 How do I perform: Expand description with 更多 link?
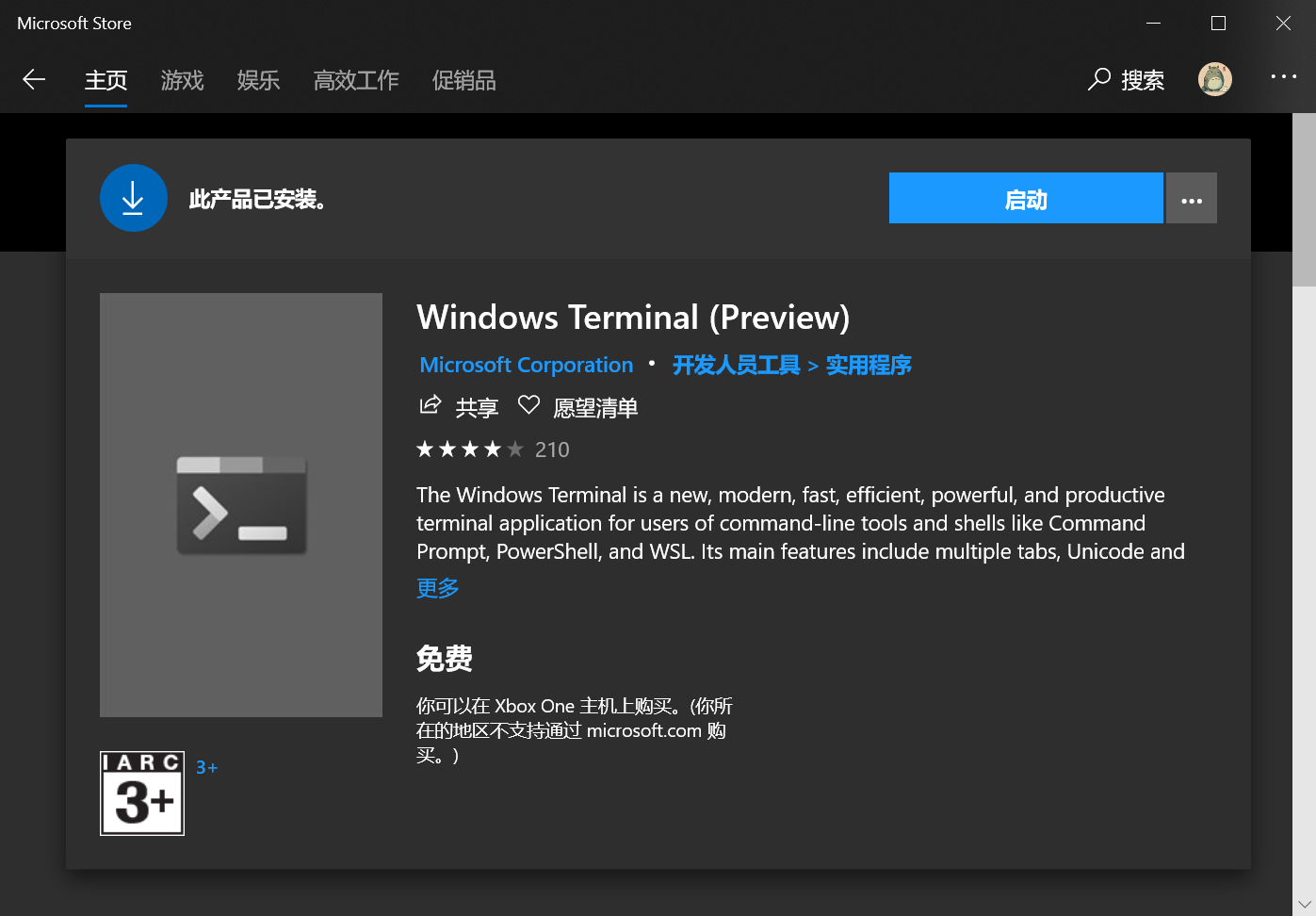438,588
